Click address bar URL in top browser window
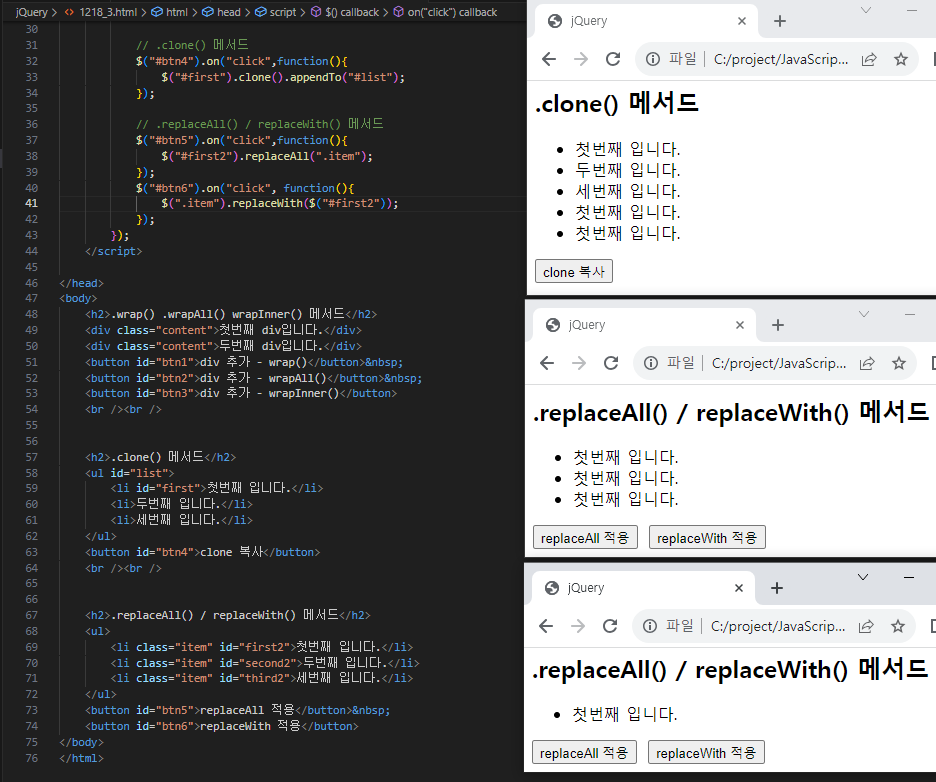936x782 pixels. (x=781, y=59)
